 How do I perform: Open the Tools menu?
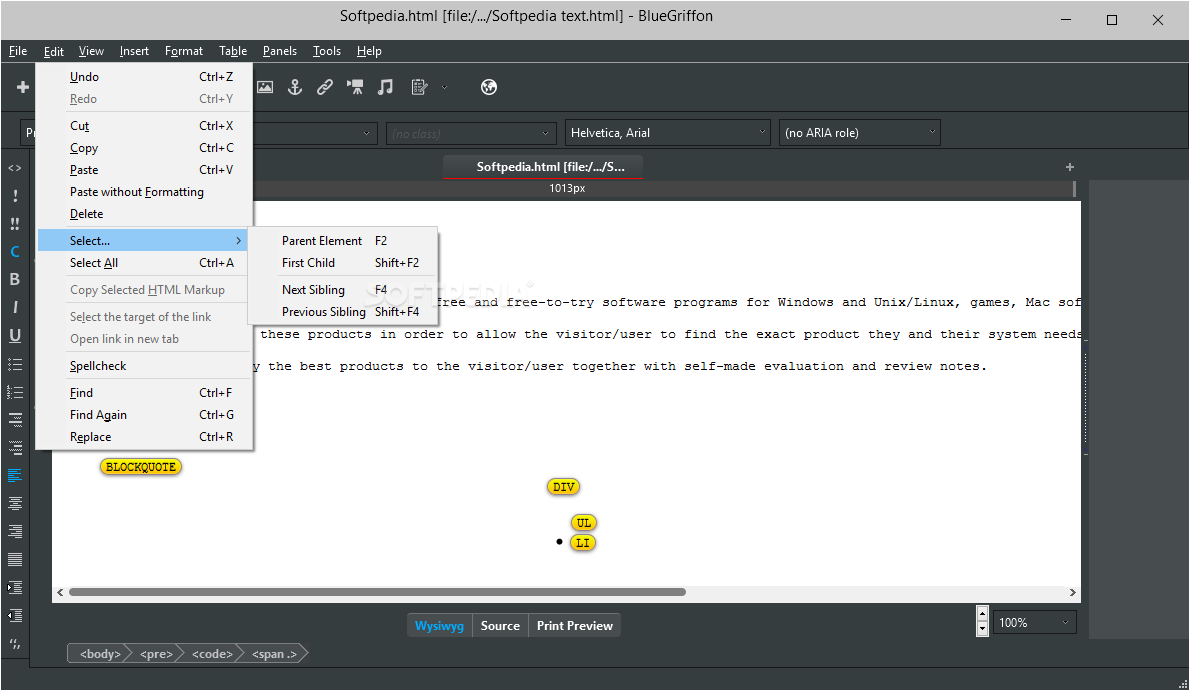click(x=327, y=51)
